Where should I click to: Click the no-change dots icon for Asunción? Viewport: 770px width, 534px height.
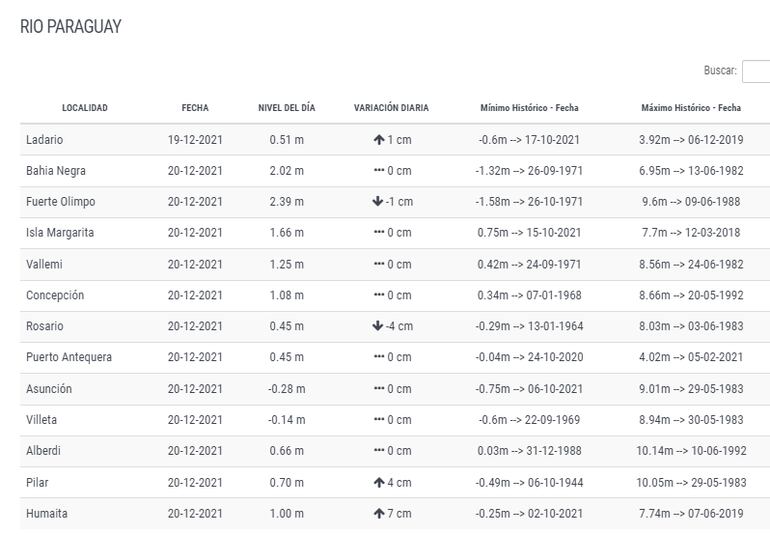tap(379, 389)
